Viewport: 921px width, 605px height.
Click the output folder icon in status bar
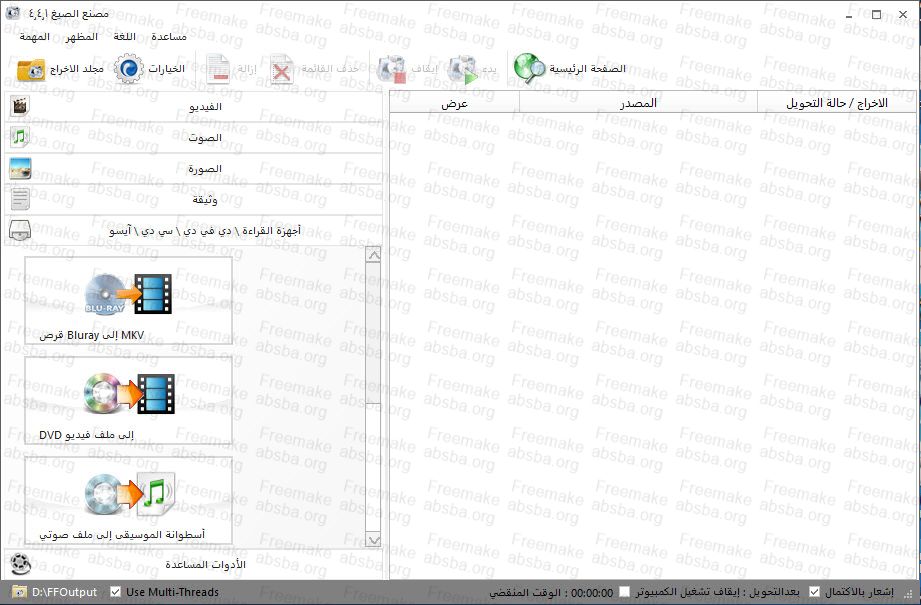pyautogui.click(x=19, y=592)
